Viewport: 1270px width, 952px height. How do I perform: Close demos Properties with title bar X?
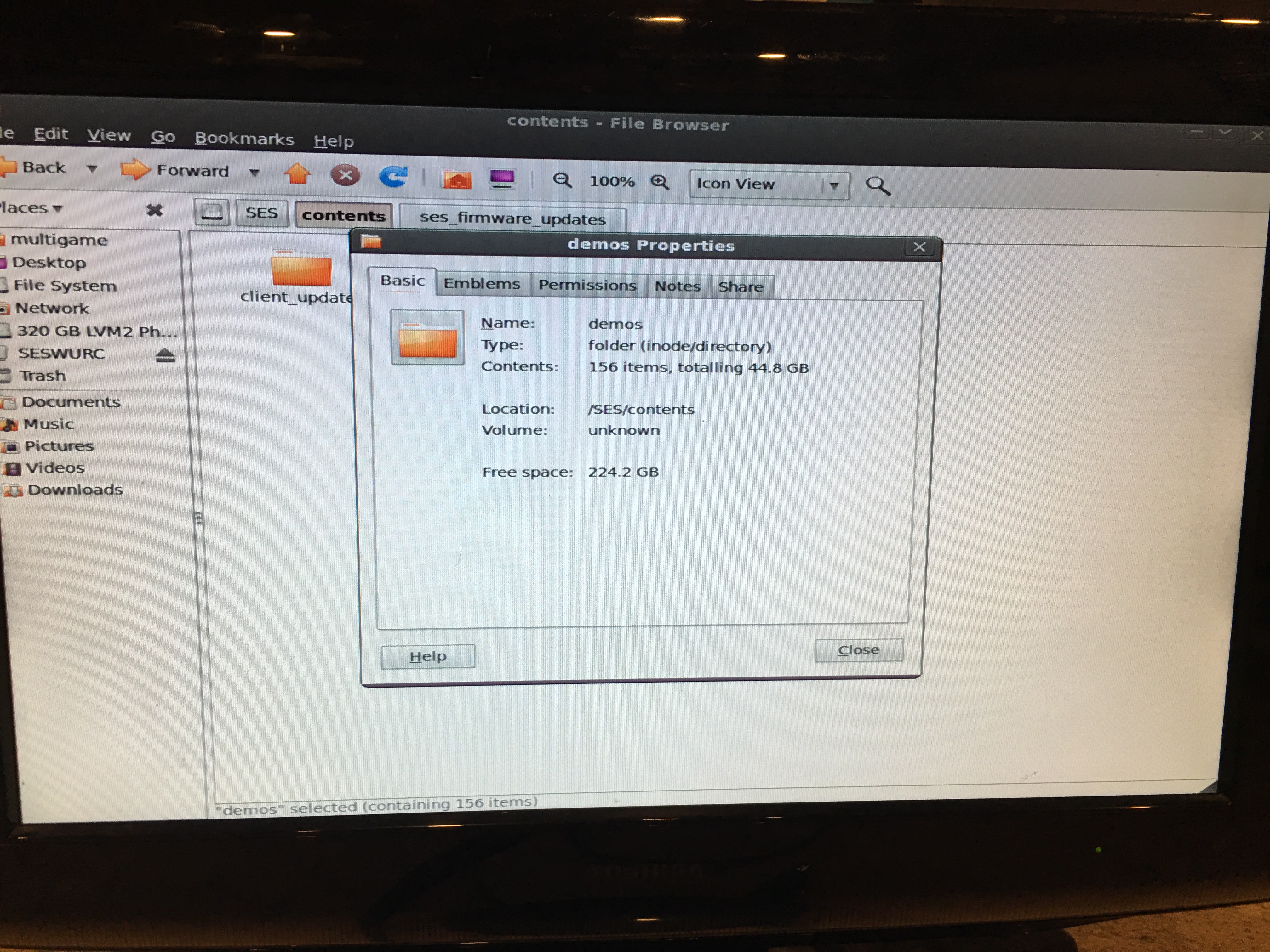coord(919,247)
